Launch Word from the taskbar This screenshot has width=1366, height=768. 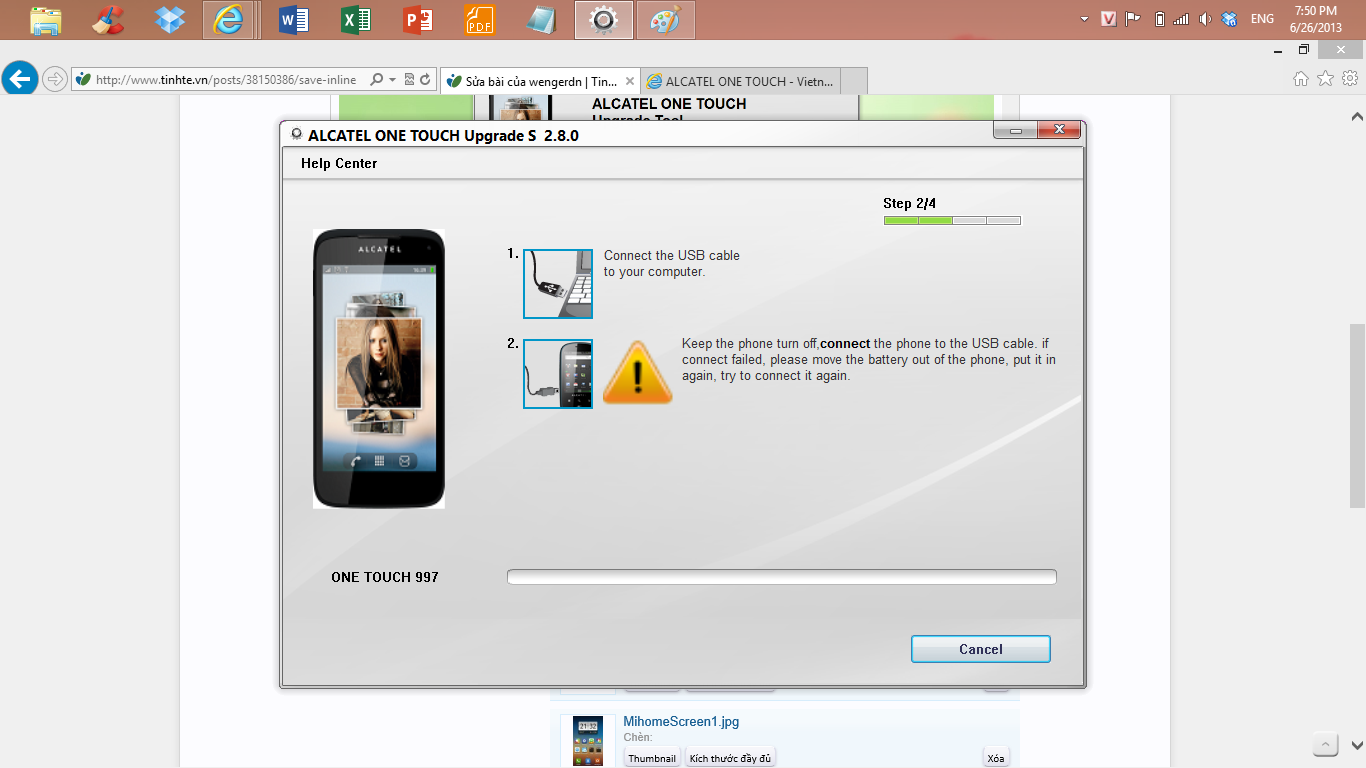(294, 19)
